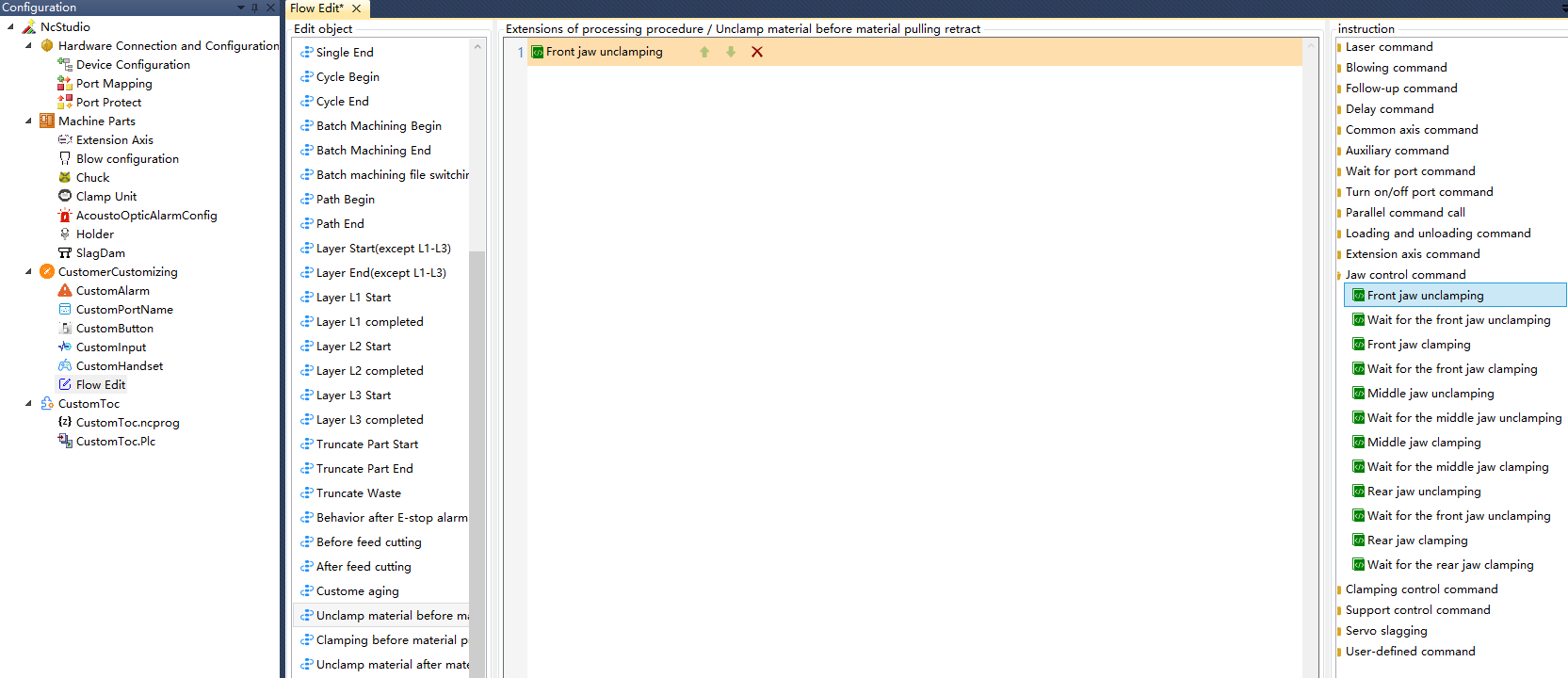This screenshot has height=678, width=1568.
Task: Delete the Front jaw unclamping step
Action: [757, 52]
